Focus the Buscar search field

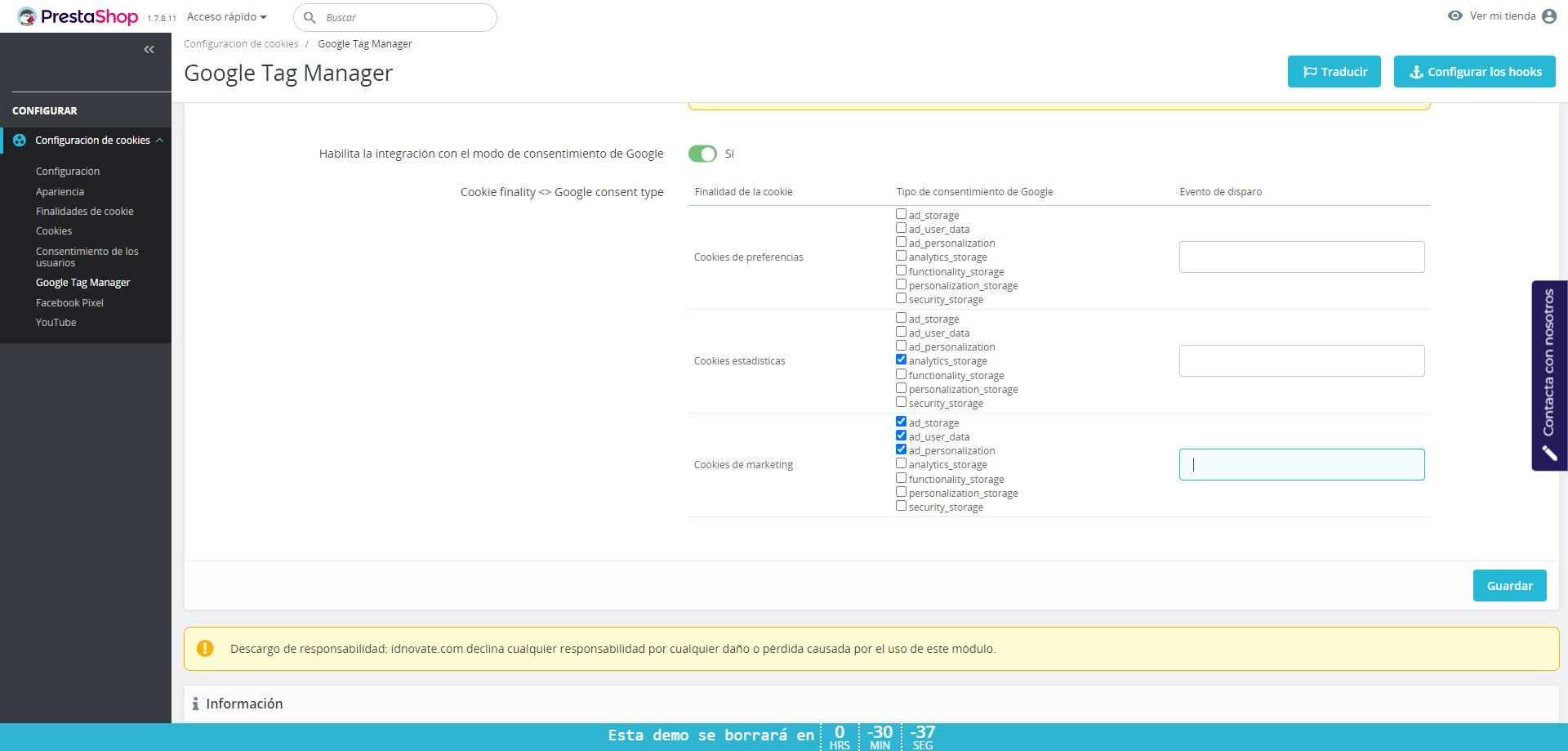tap(395, 17)
